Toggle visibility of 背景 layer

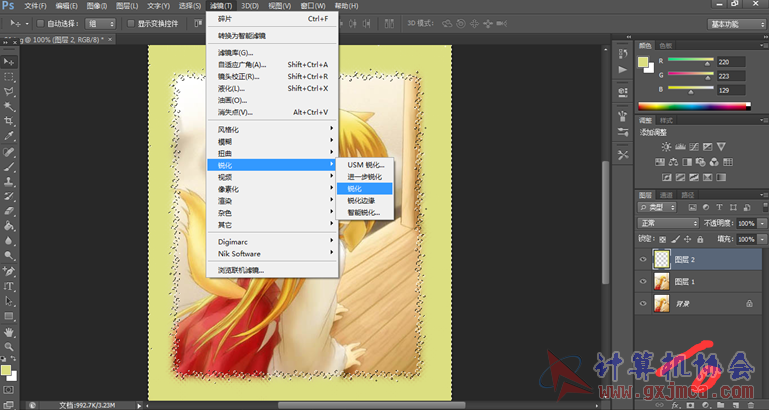pyautogui.click(x=643, y=304)
